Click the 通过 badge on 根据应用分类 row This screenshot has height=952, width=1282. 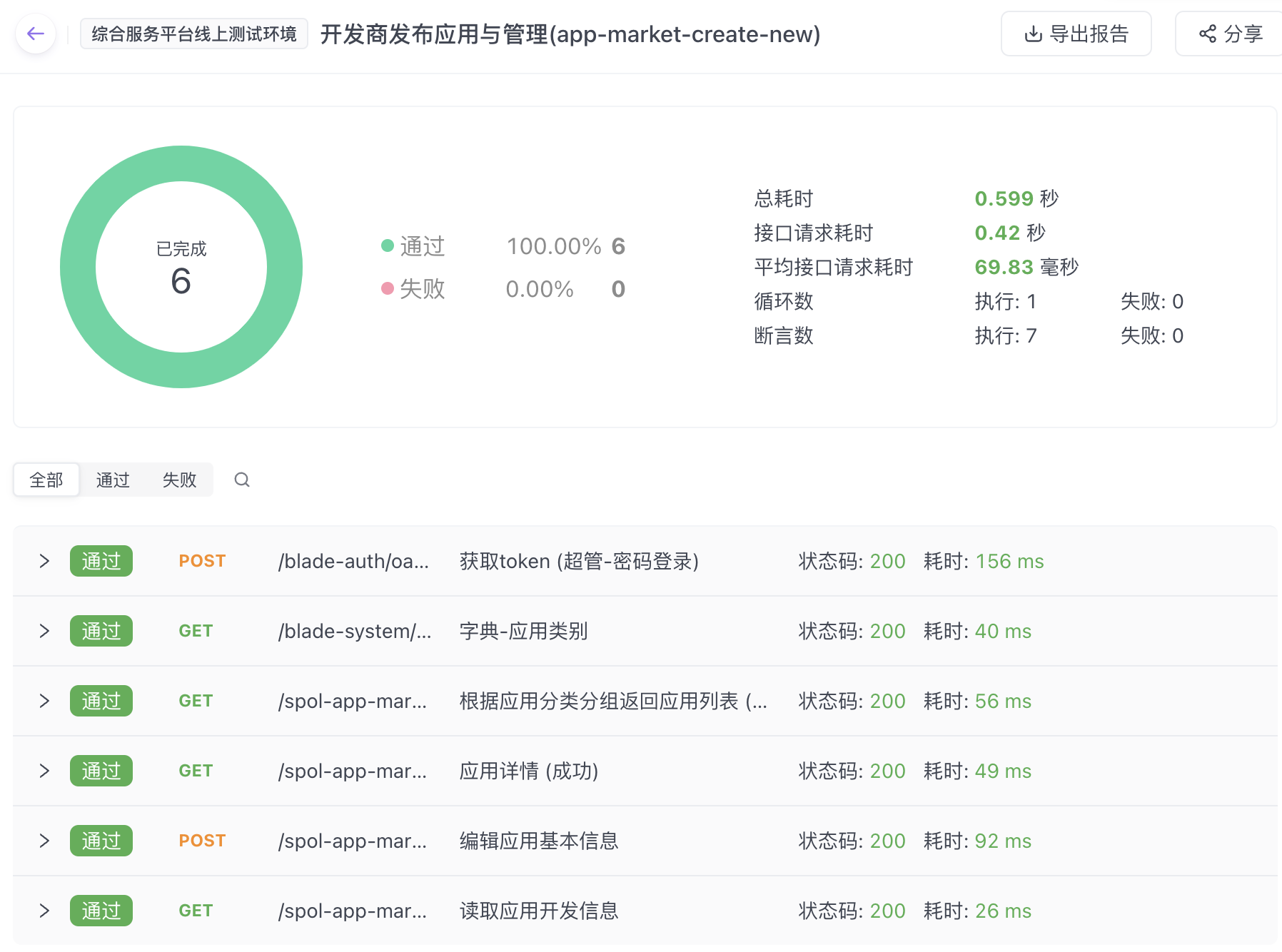click(x=101, y=701)
